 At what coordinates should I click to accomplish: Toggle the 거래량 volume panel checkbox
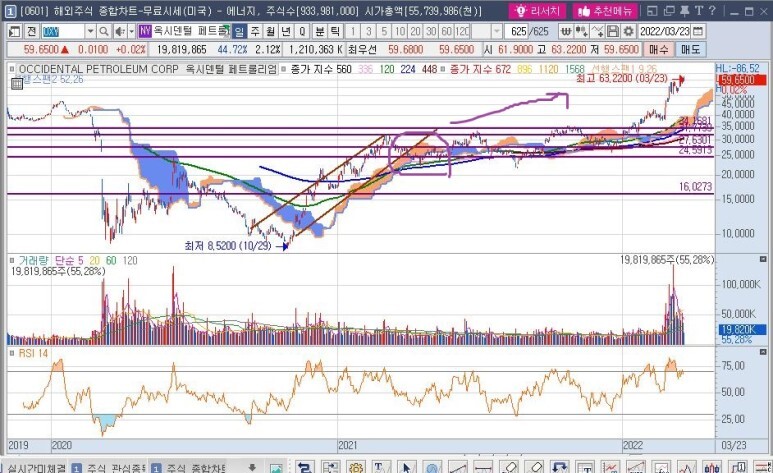tap(12, 260)
